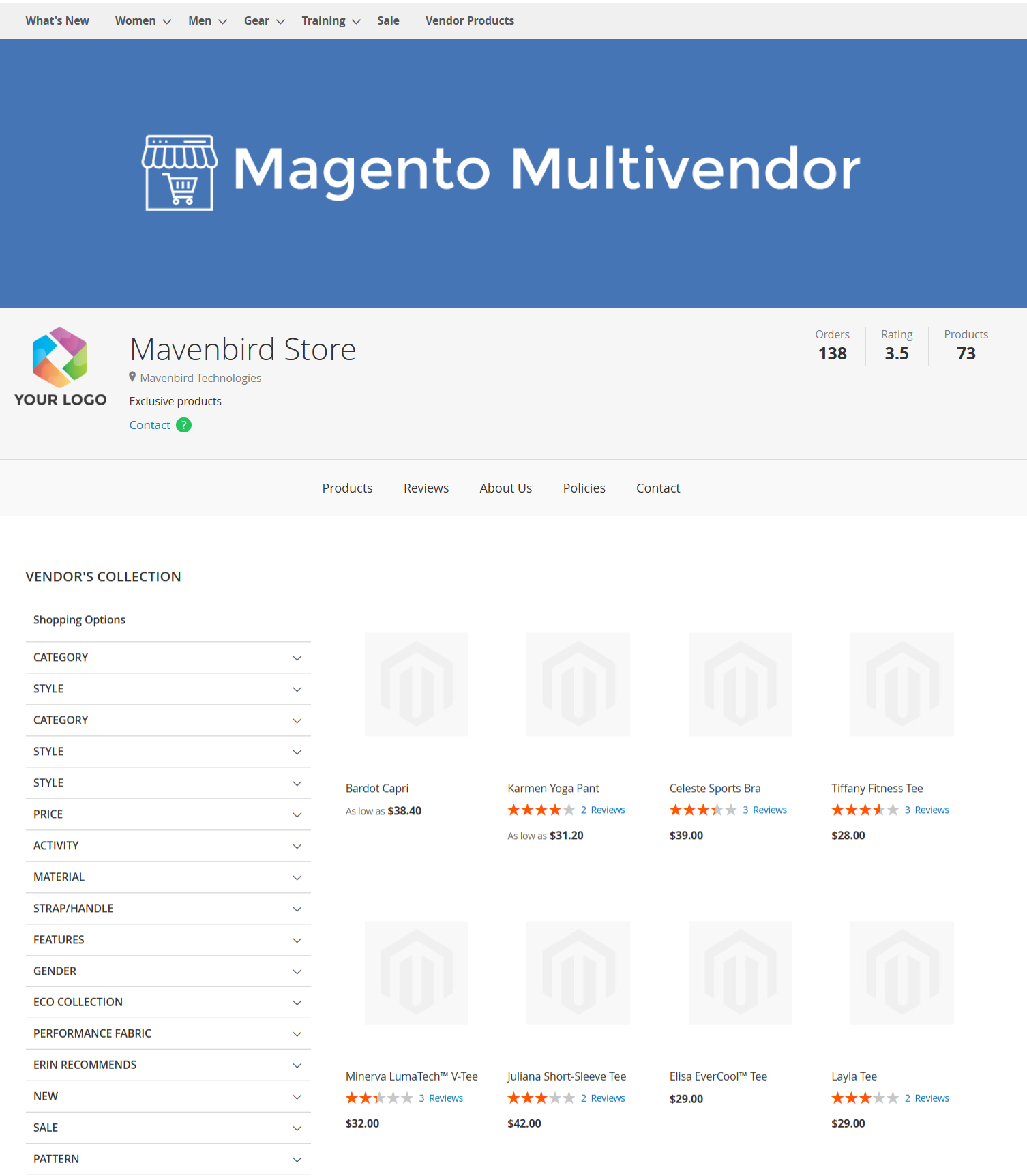The width and height of the screenshot is (1027, 1176).
Task: Switch to the Policies tab
Action: (x=584, y=488)
